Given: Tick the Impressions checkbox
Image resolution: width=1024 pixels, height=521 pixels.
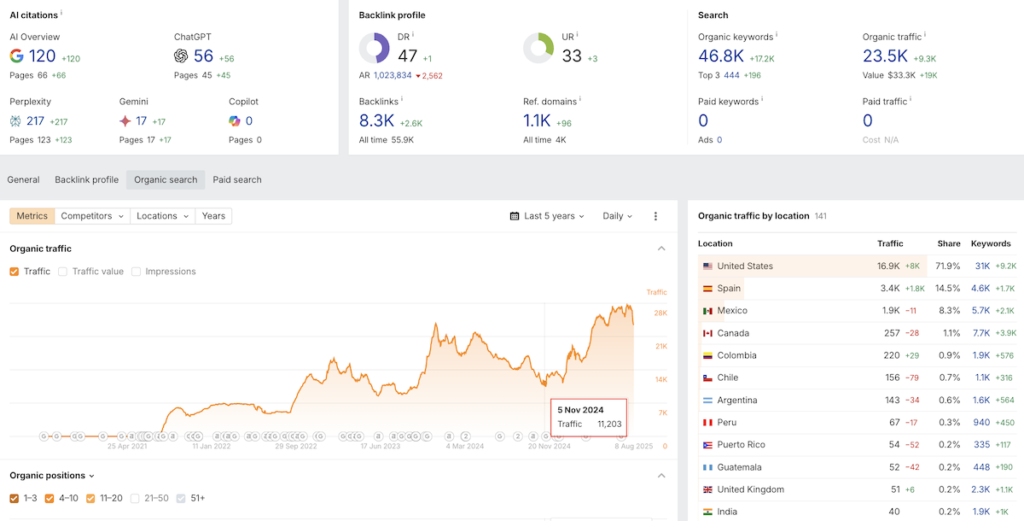Looking at the screenshot, I should coord(135,271).
